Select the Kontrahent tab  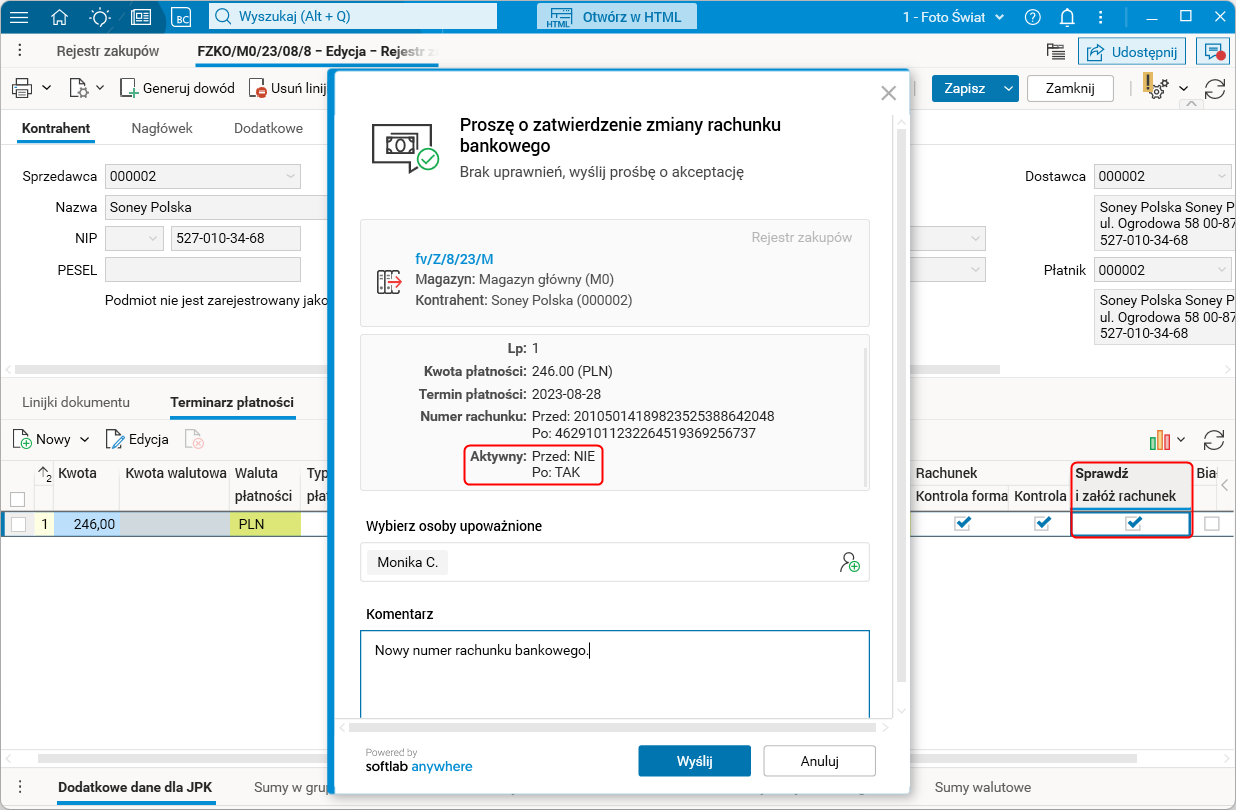(56, 128)
